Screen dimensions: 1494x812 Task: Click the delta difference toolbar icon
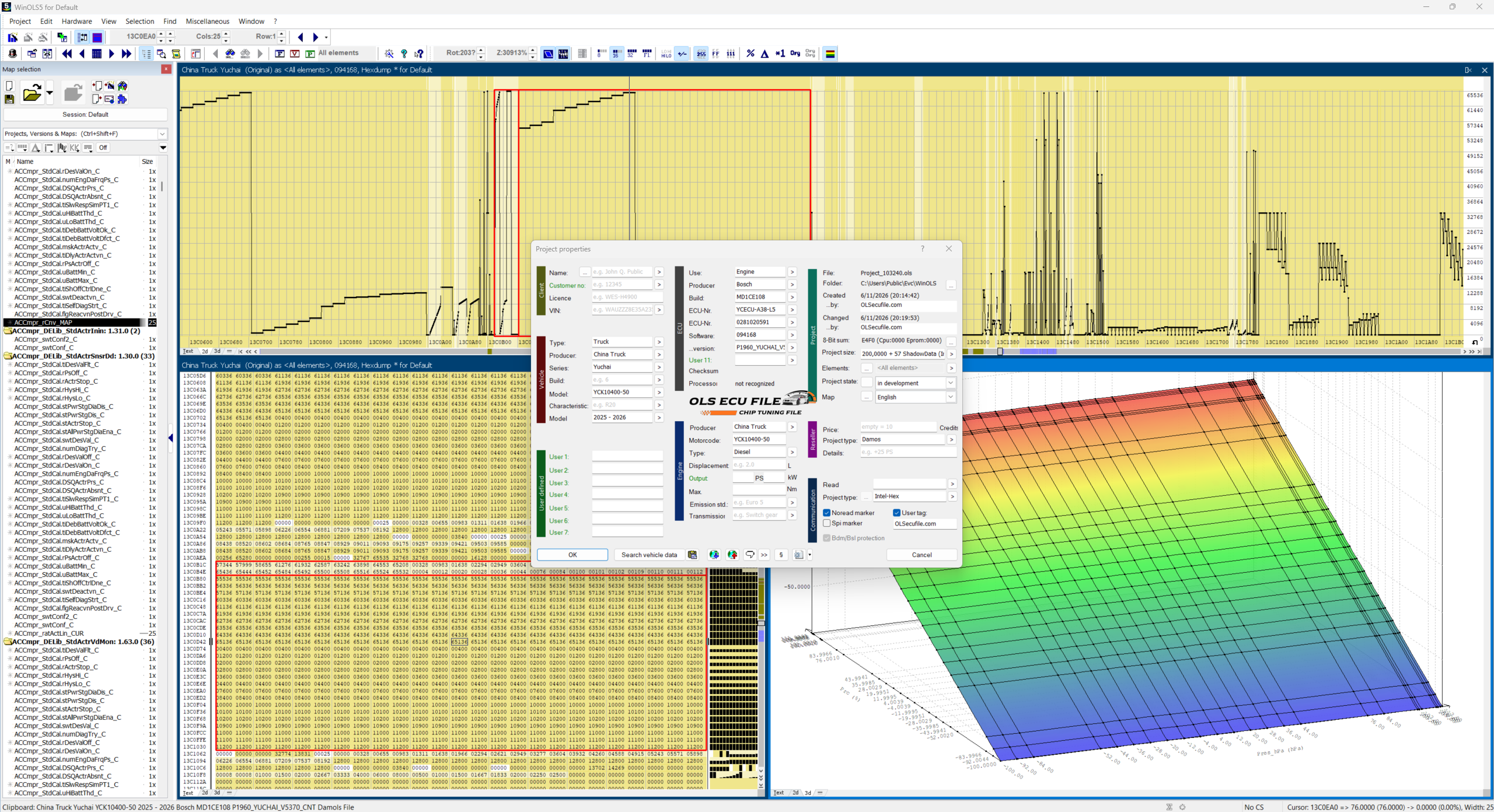pyautogui.click(x=765, y=54)
